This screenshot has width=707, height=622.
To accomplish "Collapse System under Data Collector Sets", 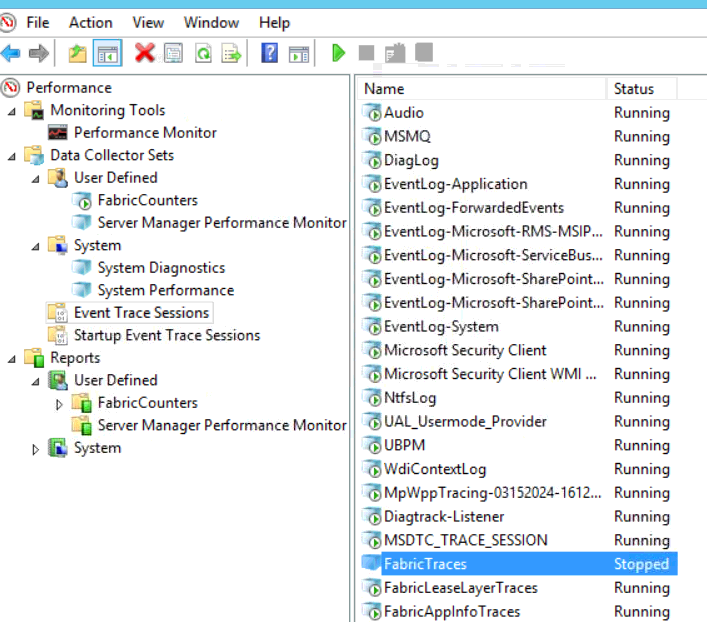I will pos(36,247).
